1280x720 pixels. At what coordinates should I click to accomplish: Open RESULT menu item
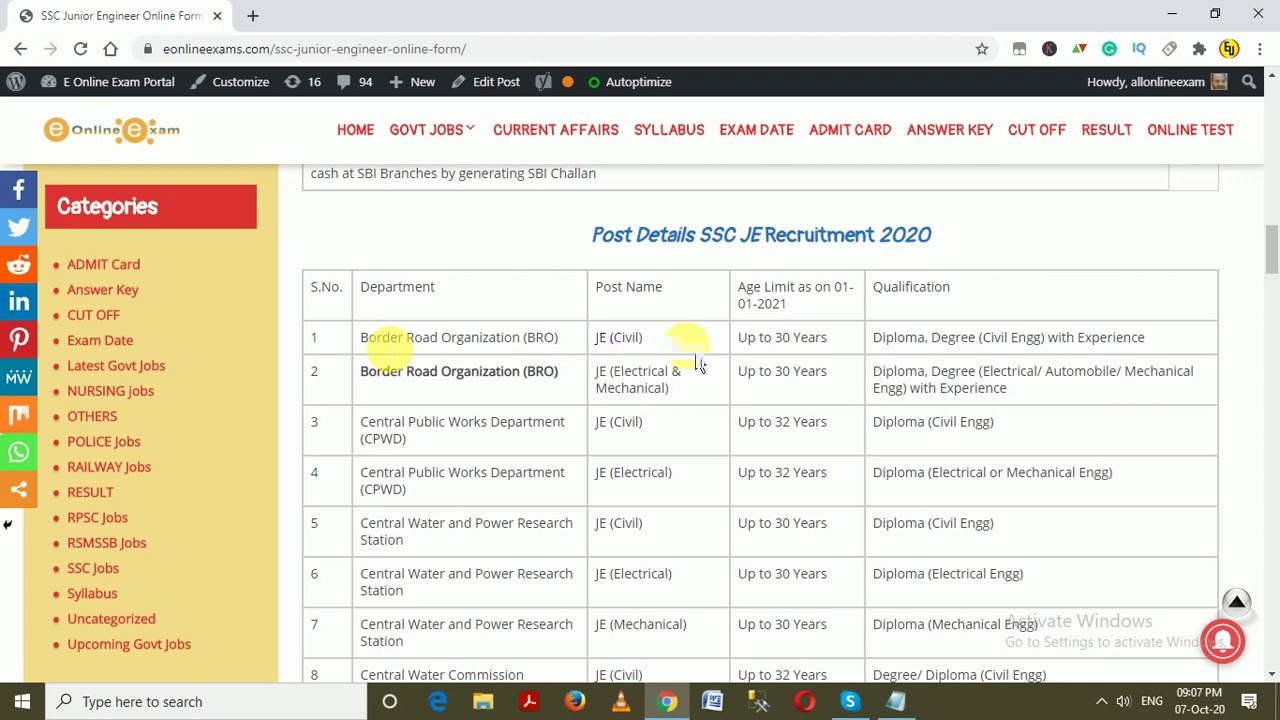1106,130
